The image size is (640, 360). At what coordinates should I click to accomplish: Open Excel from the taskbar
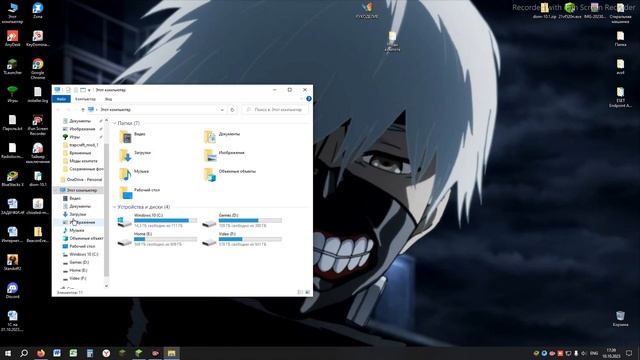(x=73, y=353)
